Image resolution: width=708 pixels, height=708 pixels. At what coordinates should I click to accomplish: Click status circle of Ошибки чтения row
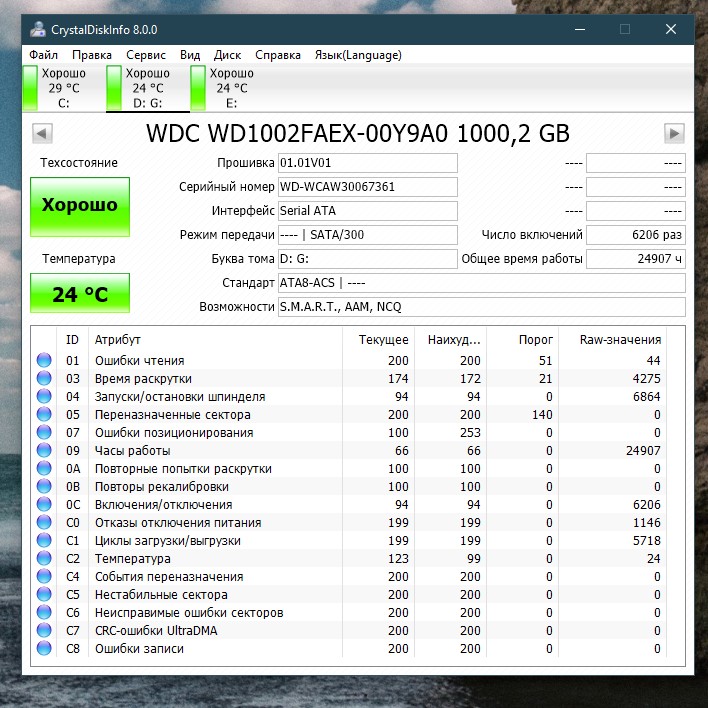(x=44, y=360)
